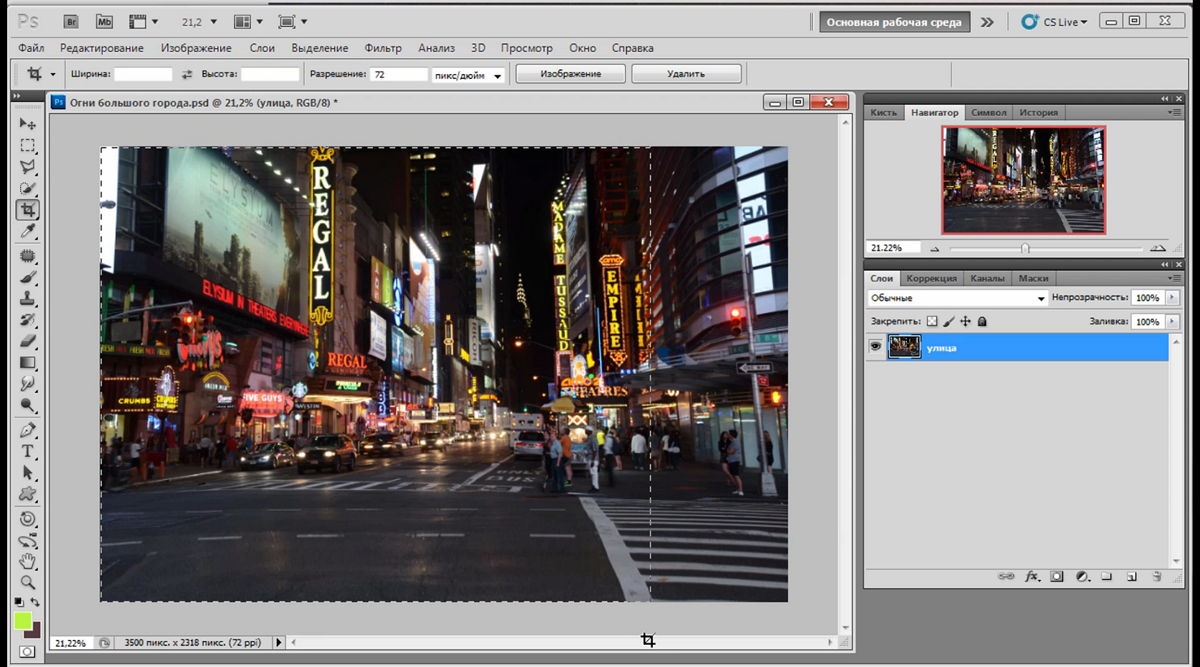Select the 3D Camera Orbit tool
Screen dimensions: 1200x667
point(28,539)
